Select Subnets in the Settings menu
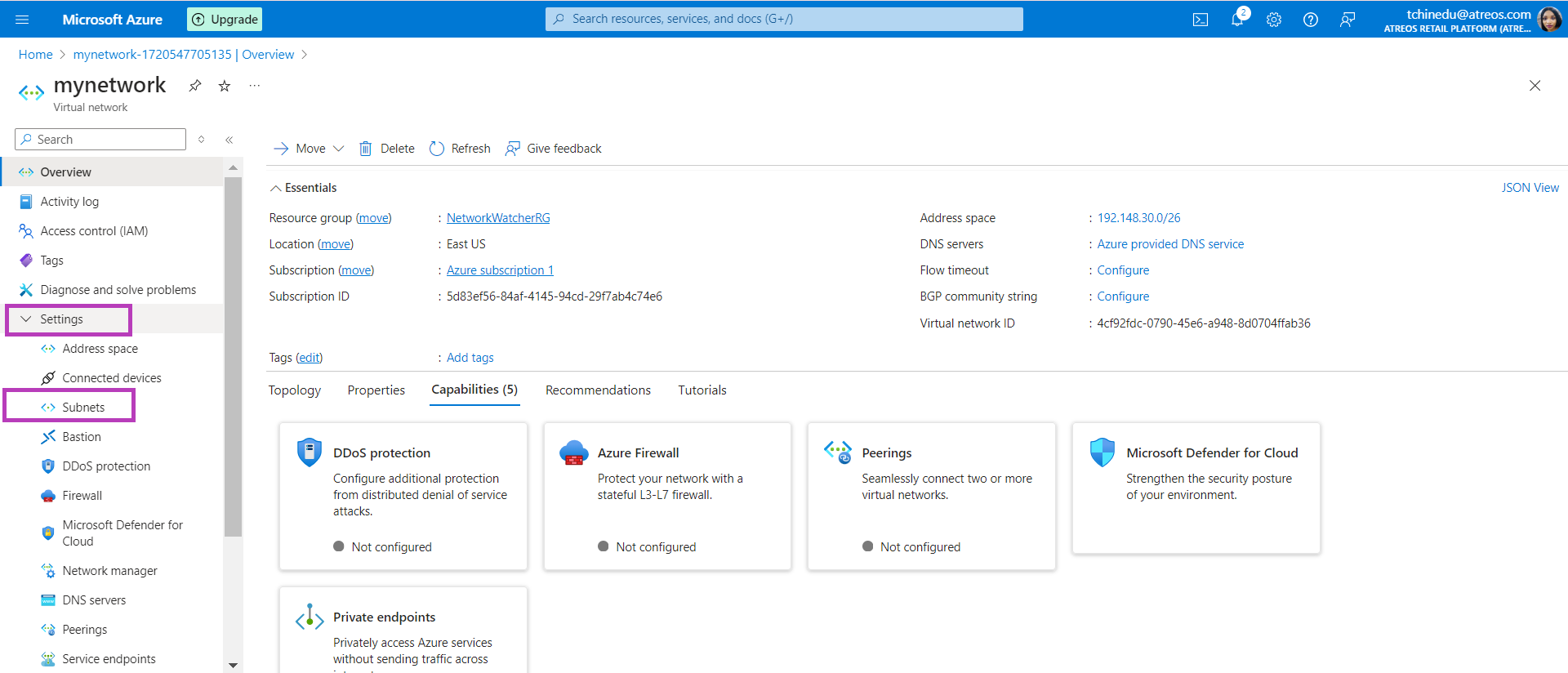 pyautogui.click(x=83, y=408)
